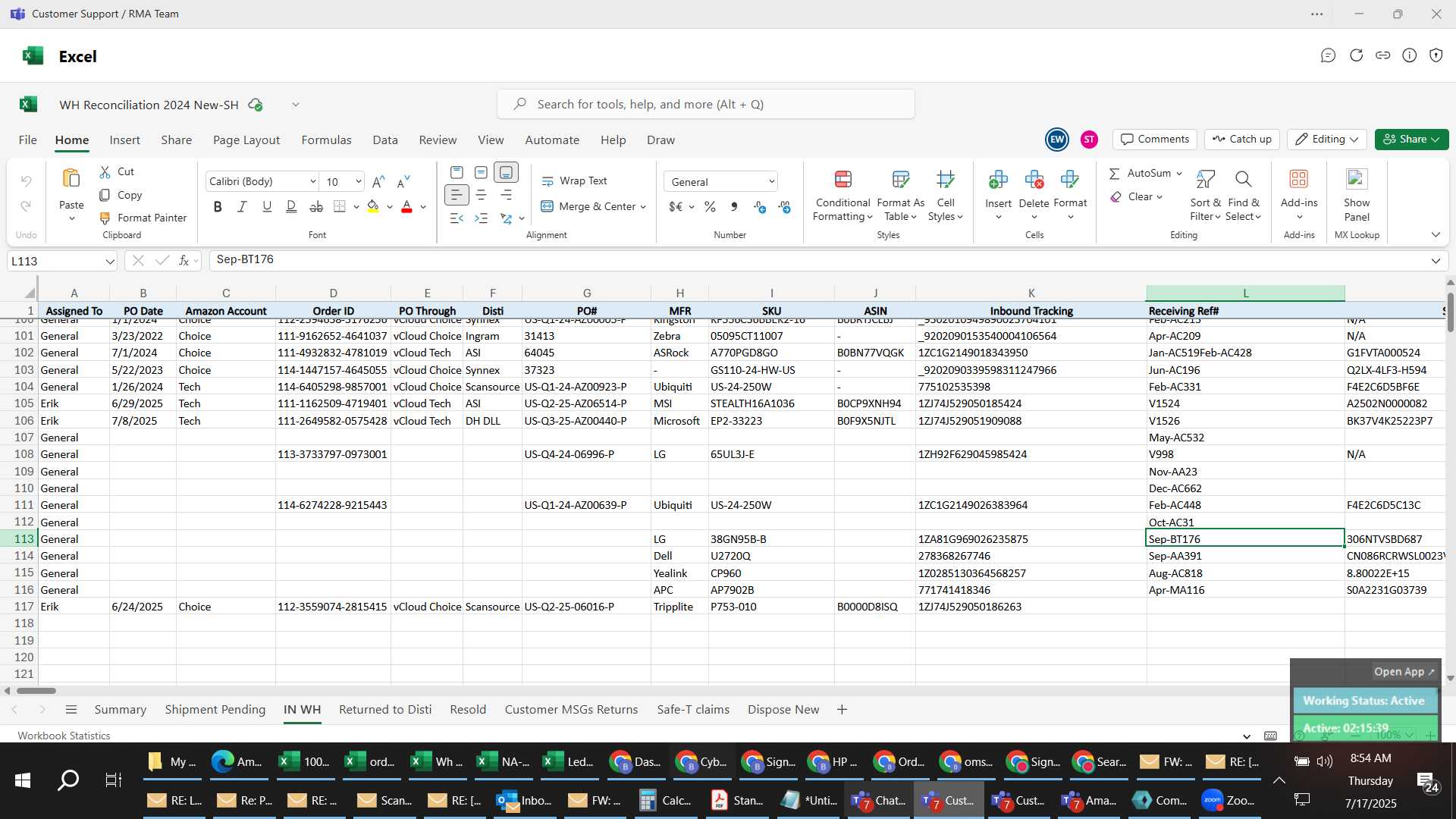Click the Fill Color swatch
This screenshot has height=819, width=1456.
point(372,207)
